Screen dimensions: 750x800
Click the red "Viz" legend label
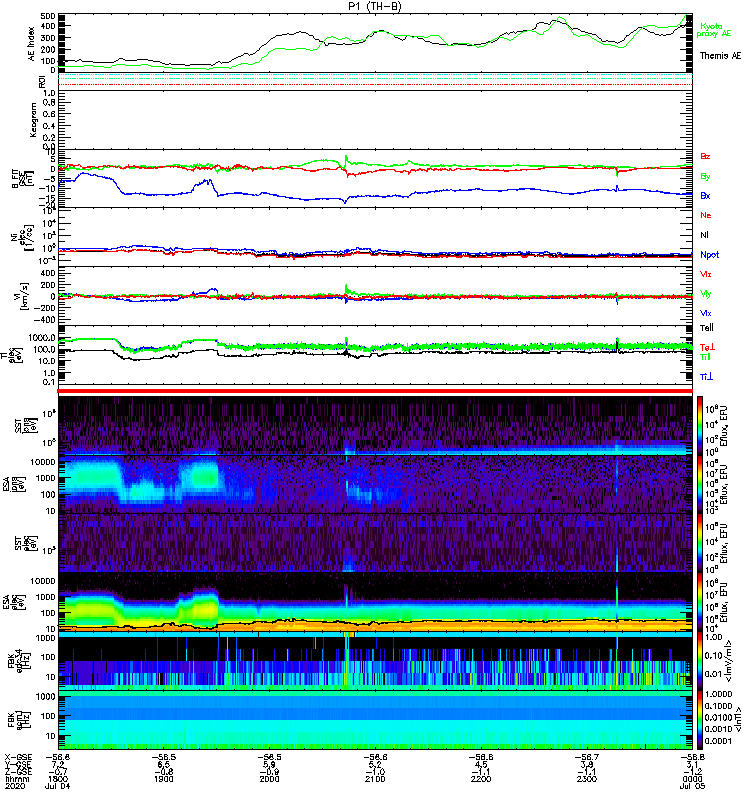[705, 274]
